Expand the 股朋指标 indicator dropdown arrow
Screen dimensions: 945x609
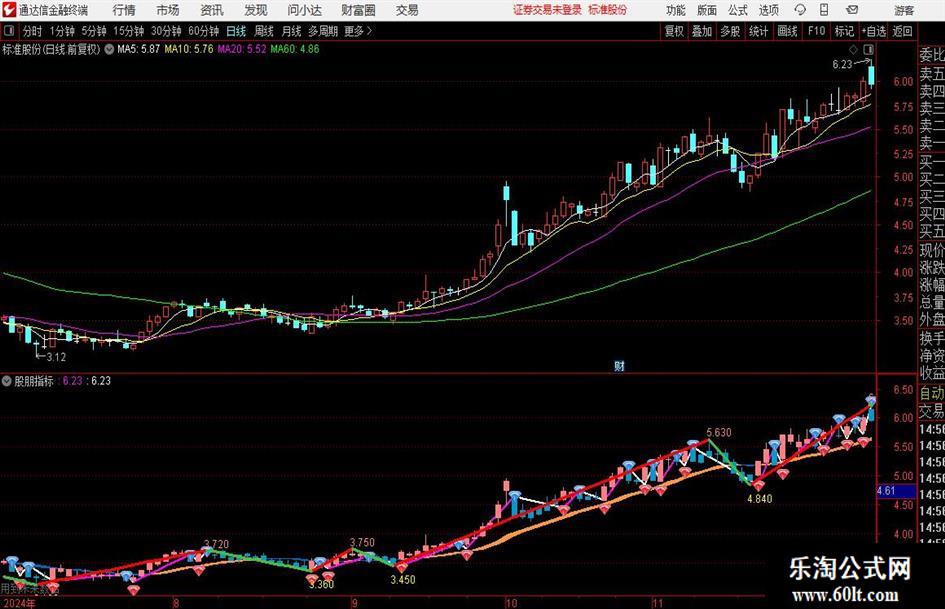(x=7, y=381)
